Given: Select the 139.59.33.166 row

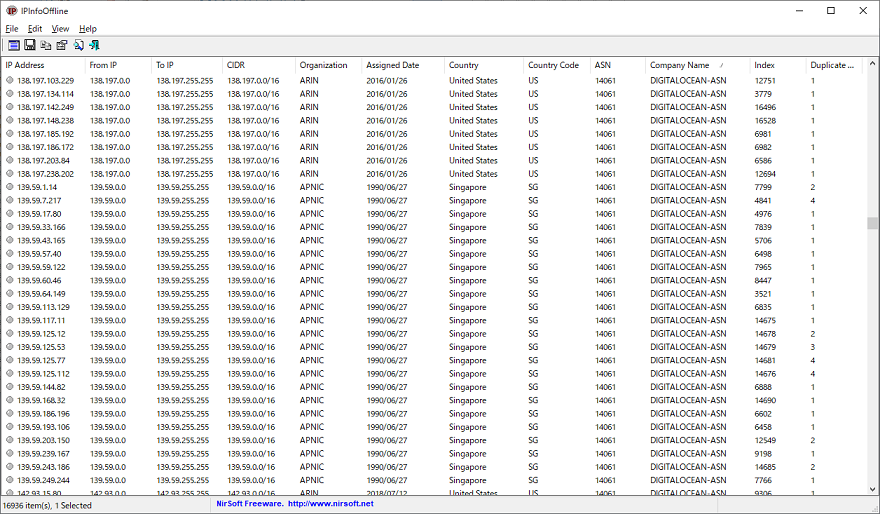Looking at the screenshot, I should tap(432, 227).
